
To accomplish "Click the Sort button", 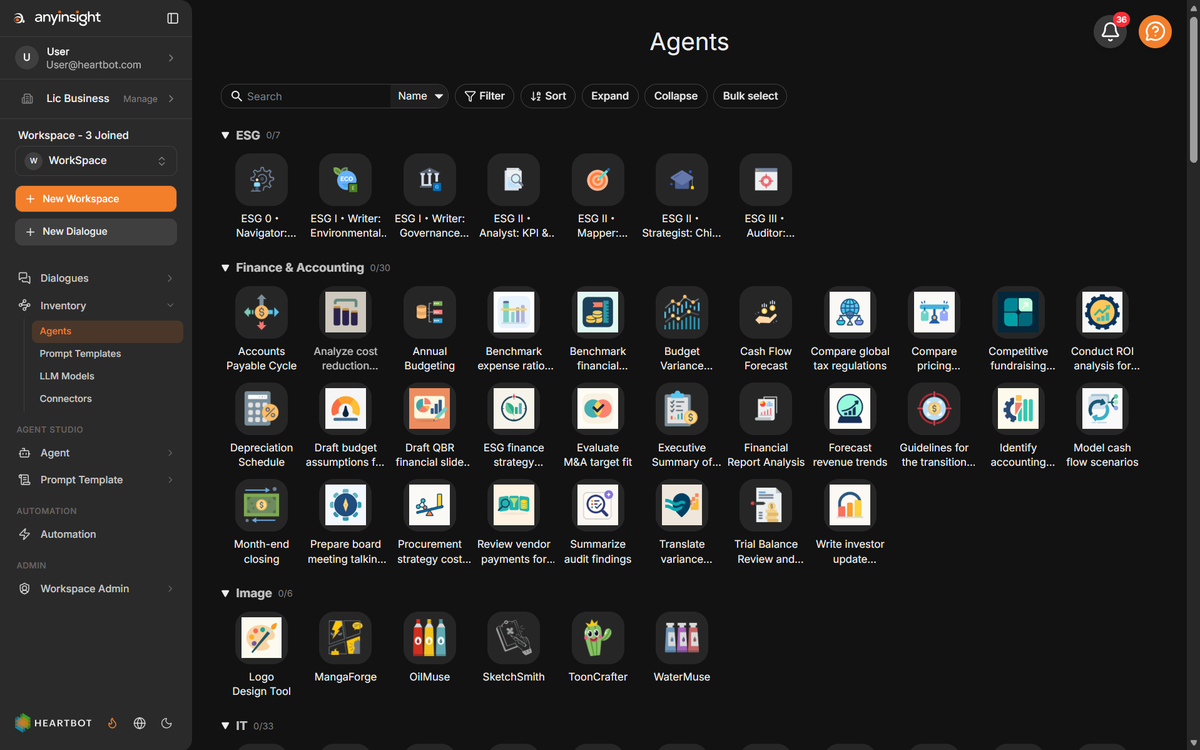I will (x=548, y=96).
